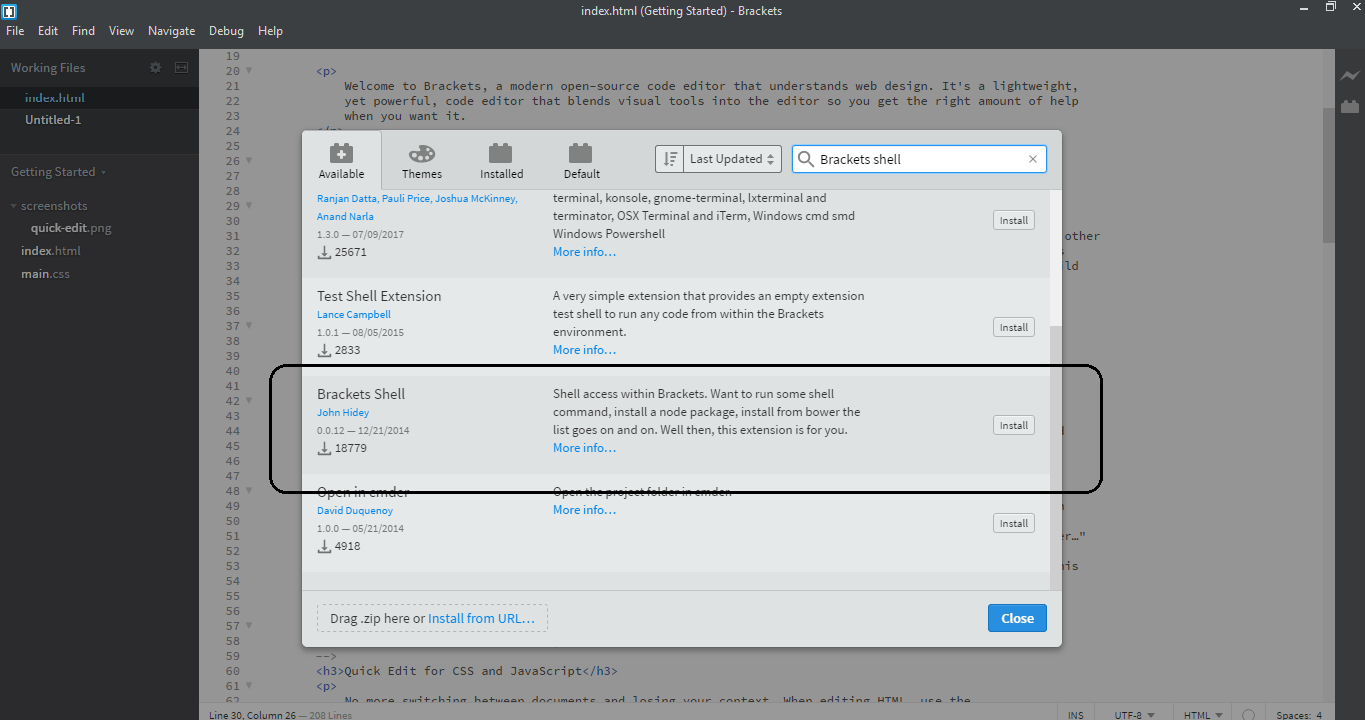Click author link David Duquenoy
Viewport: 1365px width, 720px height.
click(x=355, y=510)
